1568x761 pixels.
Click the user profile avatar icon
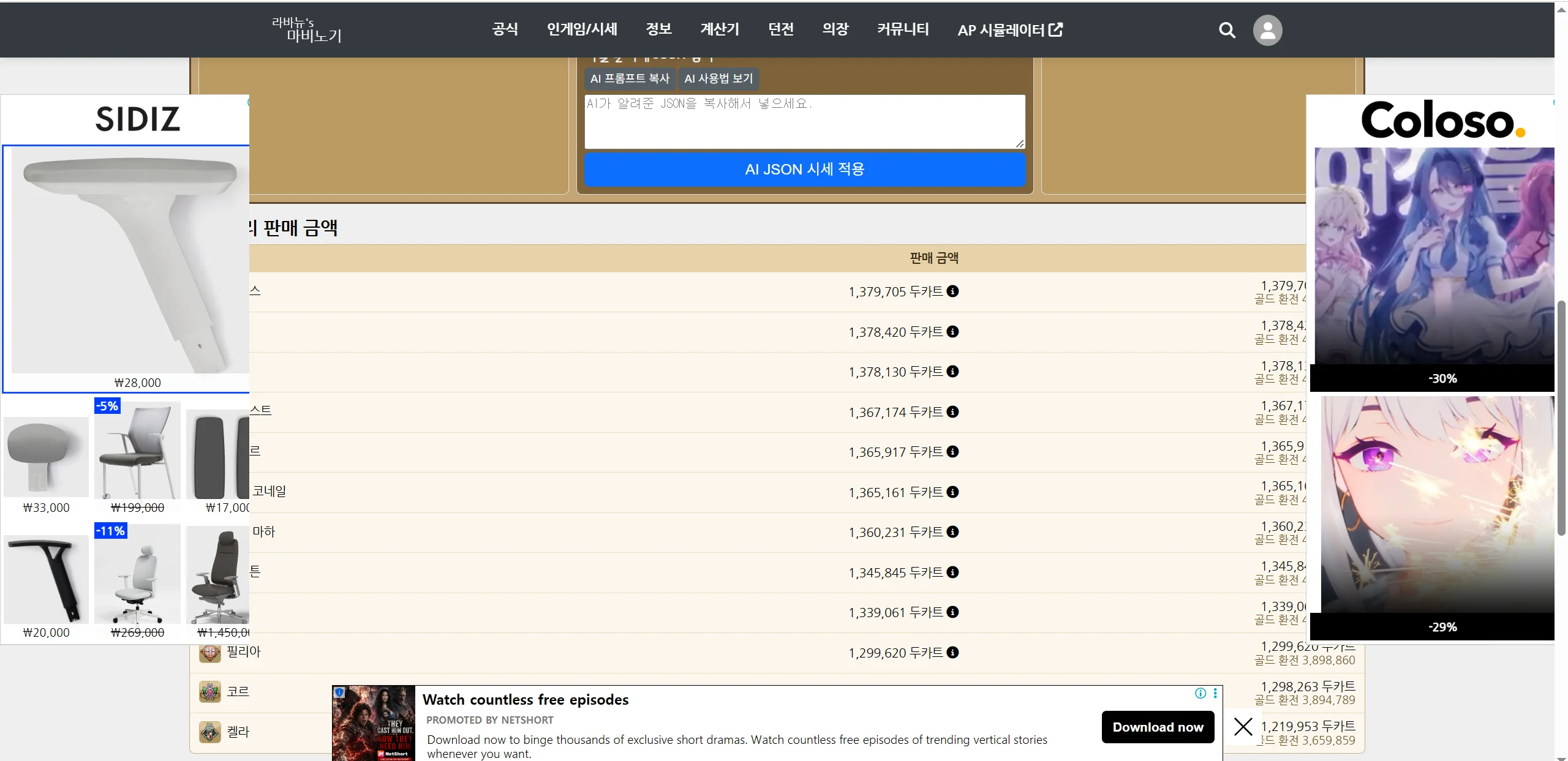coord(1267,30)
